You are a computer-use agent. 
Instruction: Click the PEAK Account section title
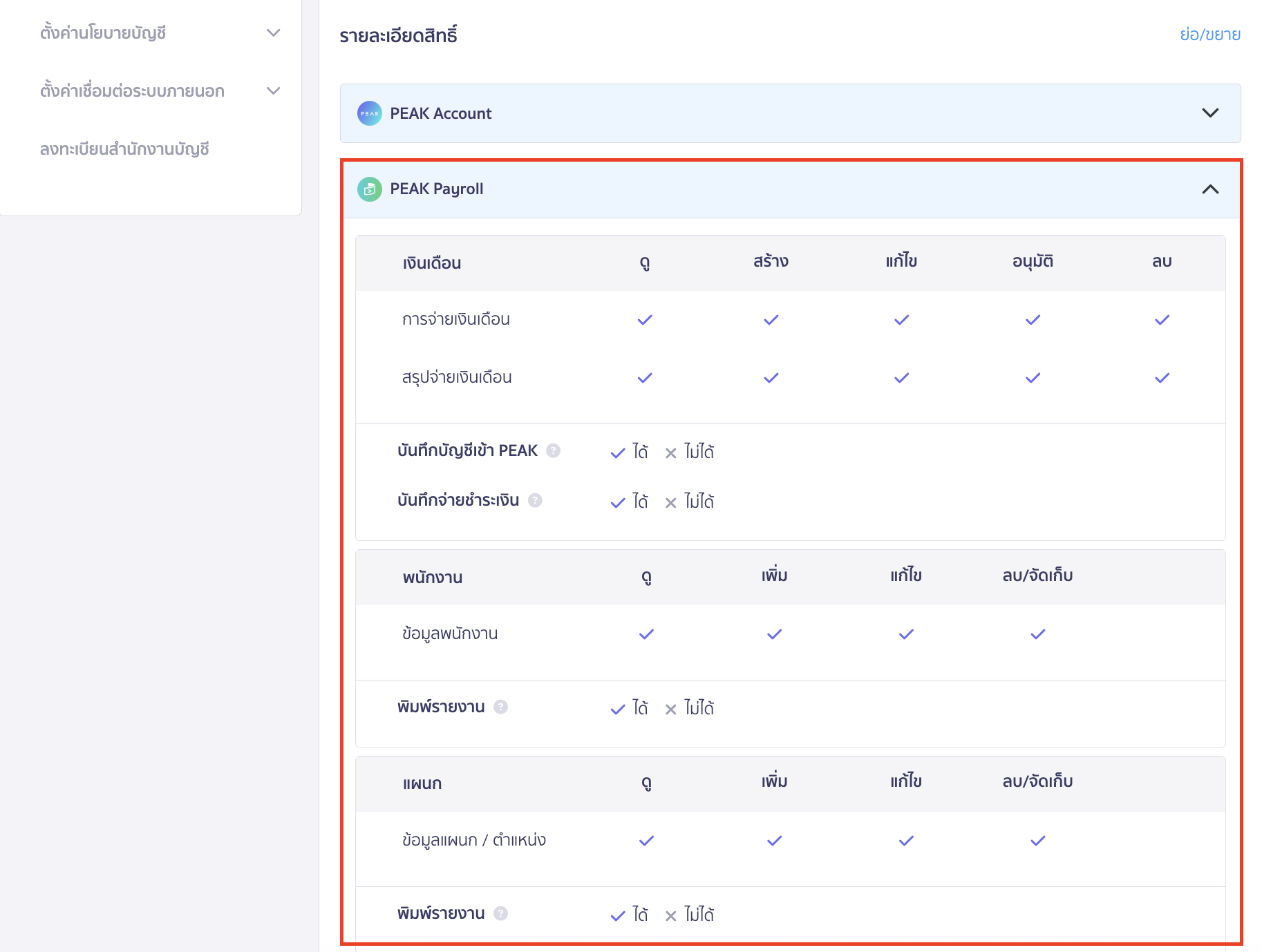tap(440, 113)
